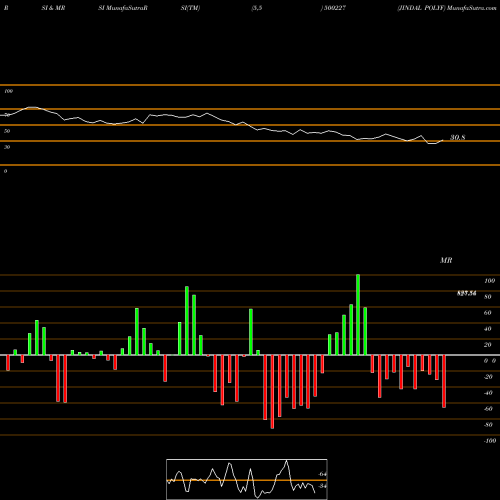Click the 80 label on the MR axis
The height and width of the screenshot is (500, 500).
tap(488, 297)
